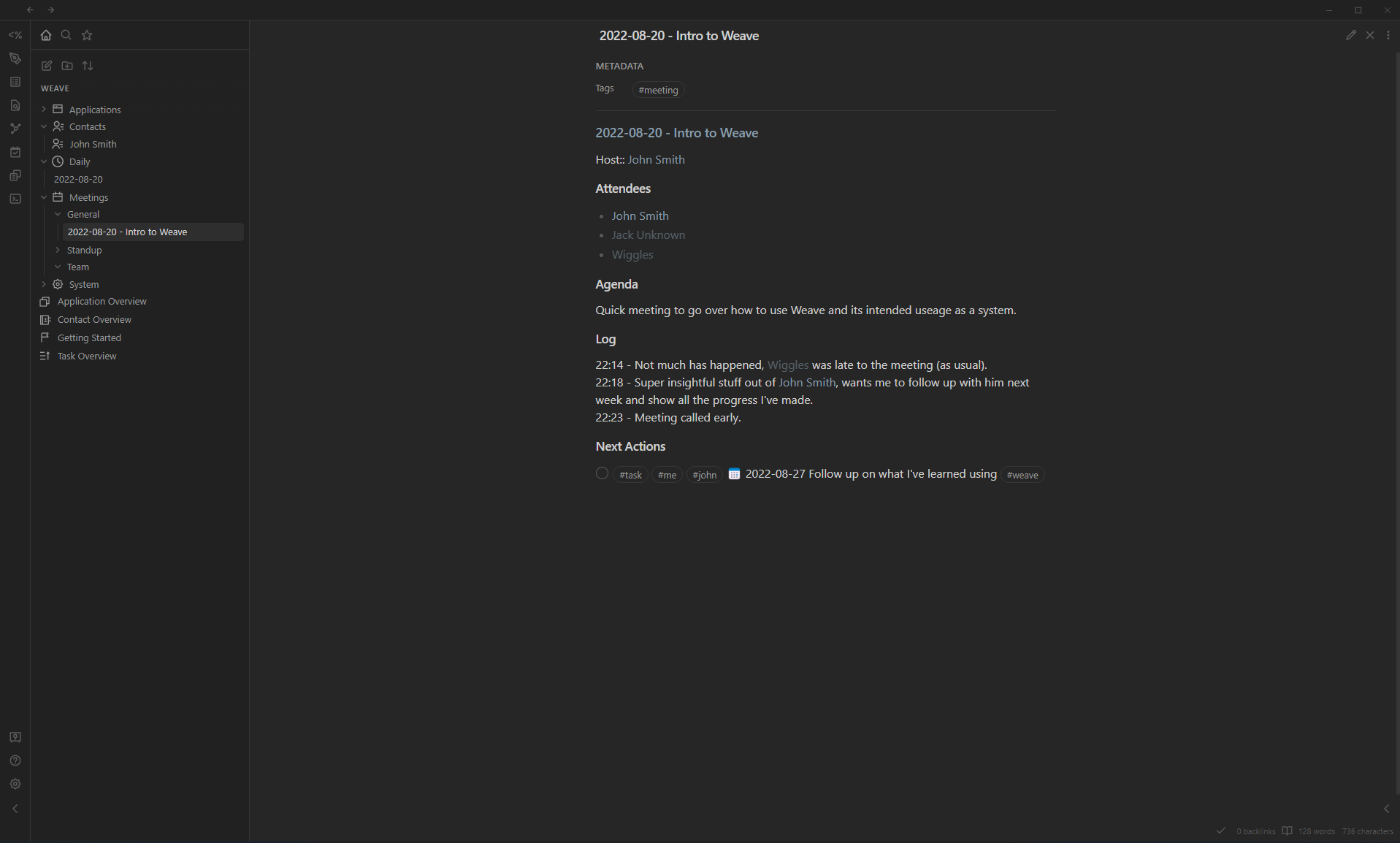Open another vault icon
Viewport: 1400px width, 843px height.
(x=15, y=737)
